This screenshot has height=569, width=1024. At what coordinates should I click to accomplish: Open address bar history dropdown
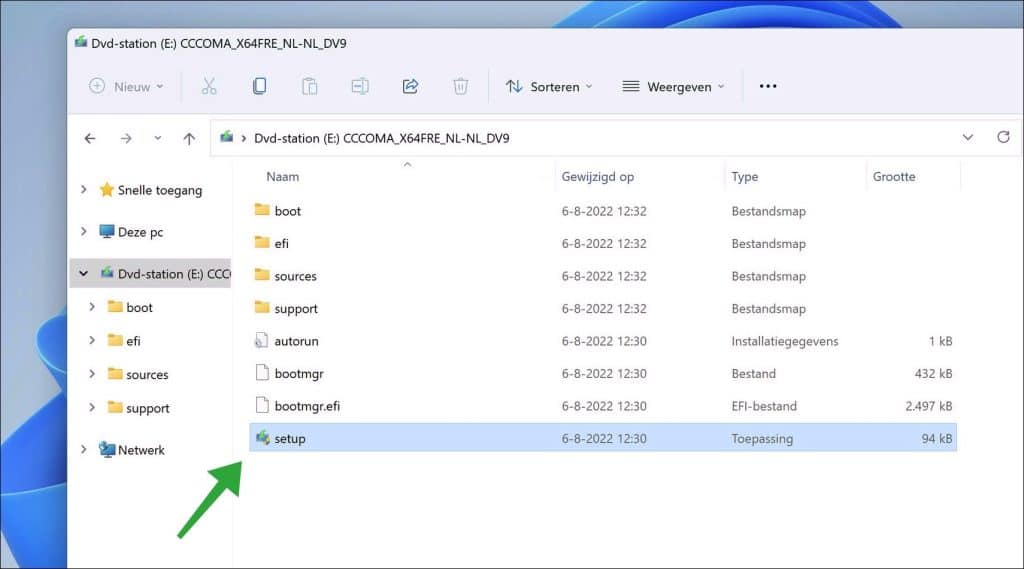pos(968,137)
